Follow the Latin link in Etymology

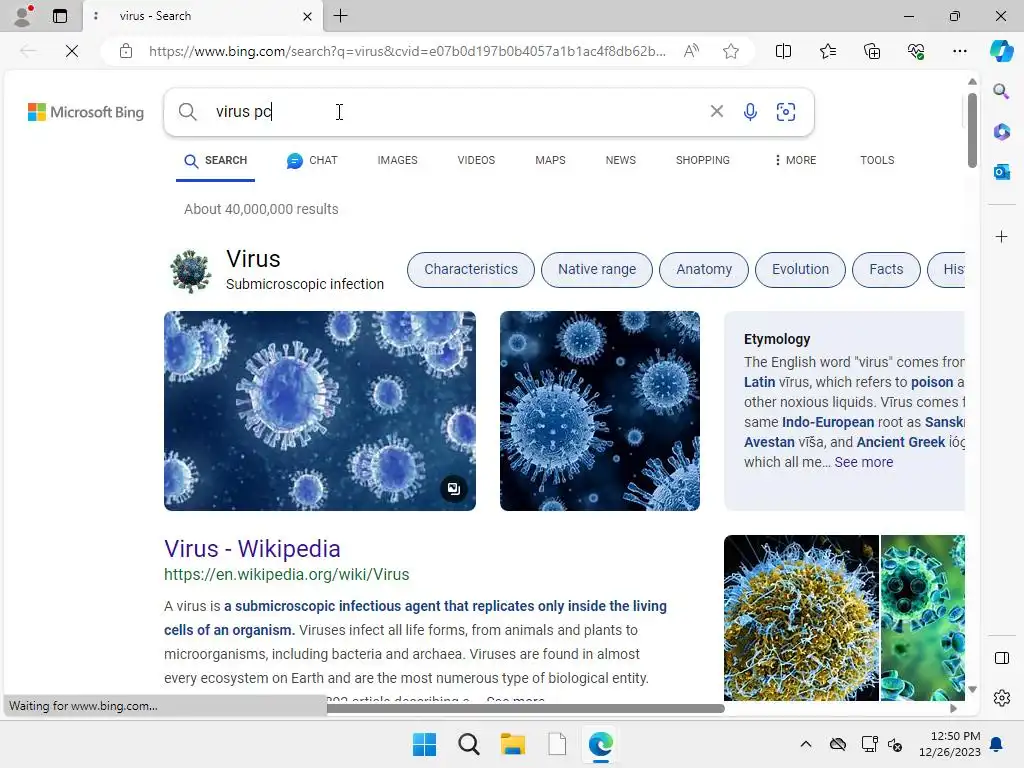pos(760,382)
